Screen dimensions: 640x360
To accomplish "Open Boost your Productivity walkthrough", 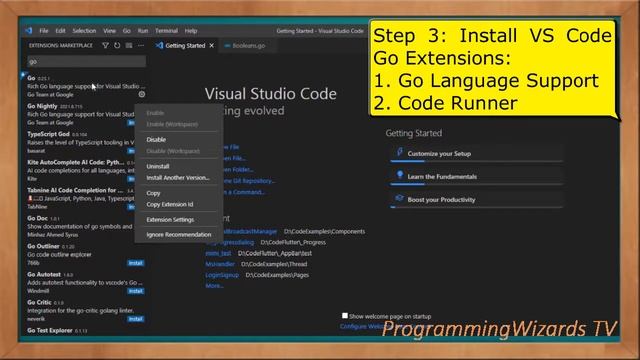I will (476, 200).
